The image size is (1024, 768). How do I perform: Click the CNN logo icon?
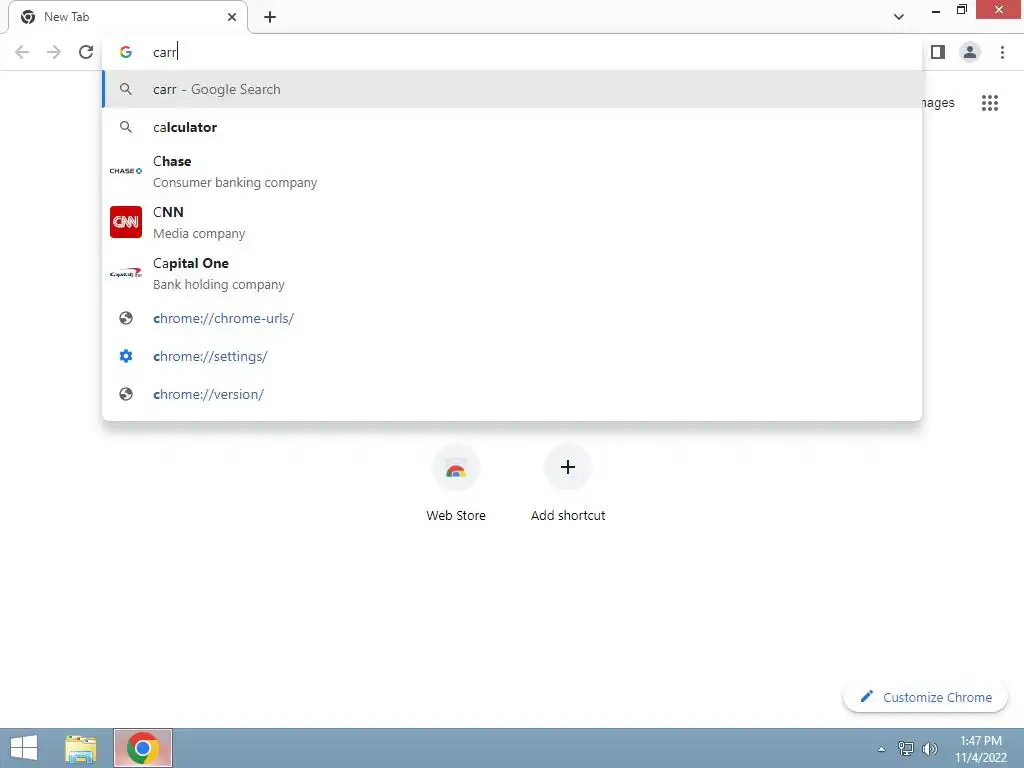pyautogui.click(x=126, y=222)
